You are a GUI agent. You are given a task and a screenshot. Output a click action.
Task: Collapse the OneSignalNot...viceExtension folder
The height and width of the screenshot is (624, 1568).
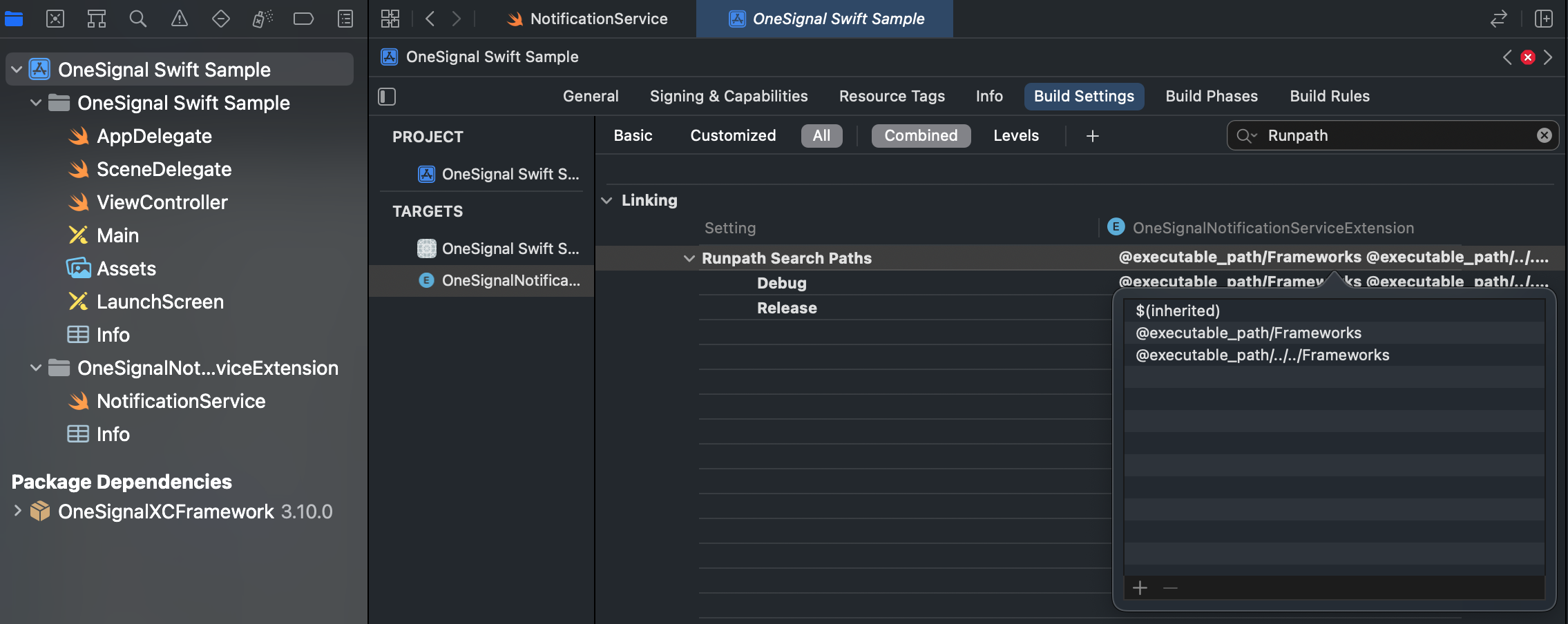tap(36, 368)
